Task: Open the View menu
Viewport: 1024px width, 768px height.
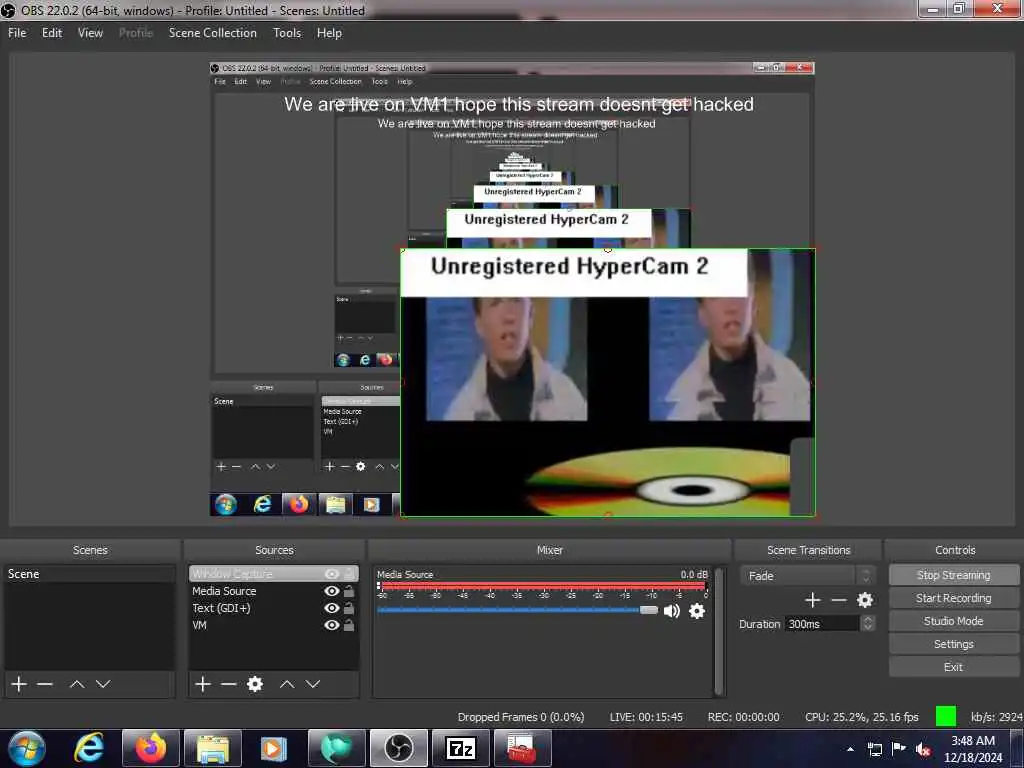Action: click(x=90, y=33)
